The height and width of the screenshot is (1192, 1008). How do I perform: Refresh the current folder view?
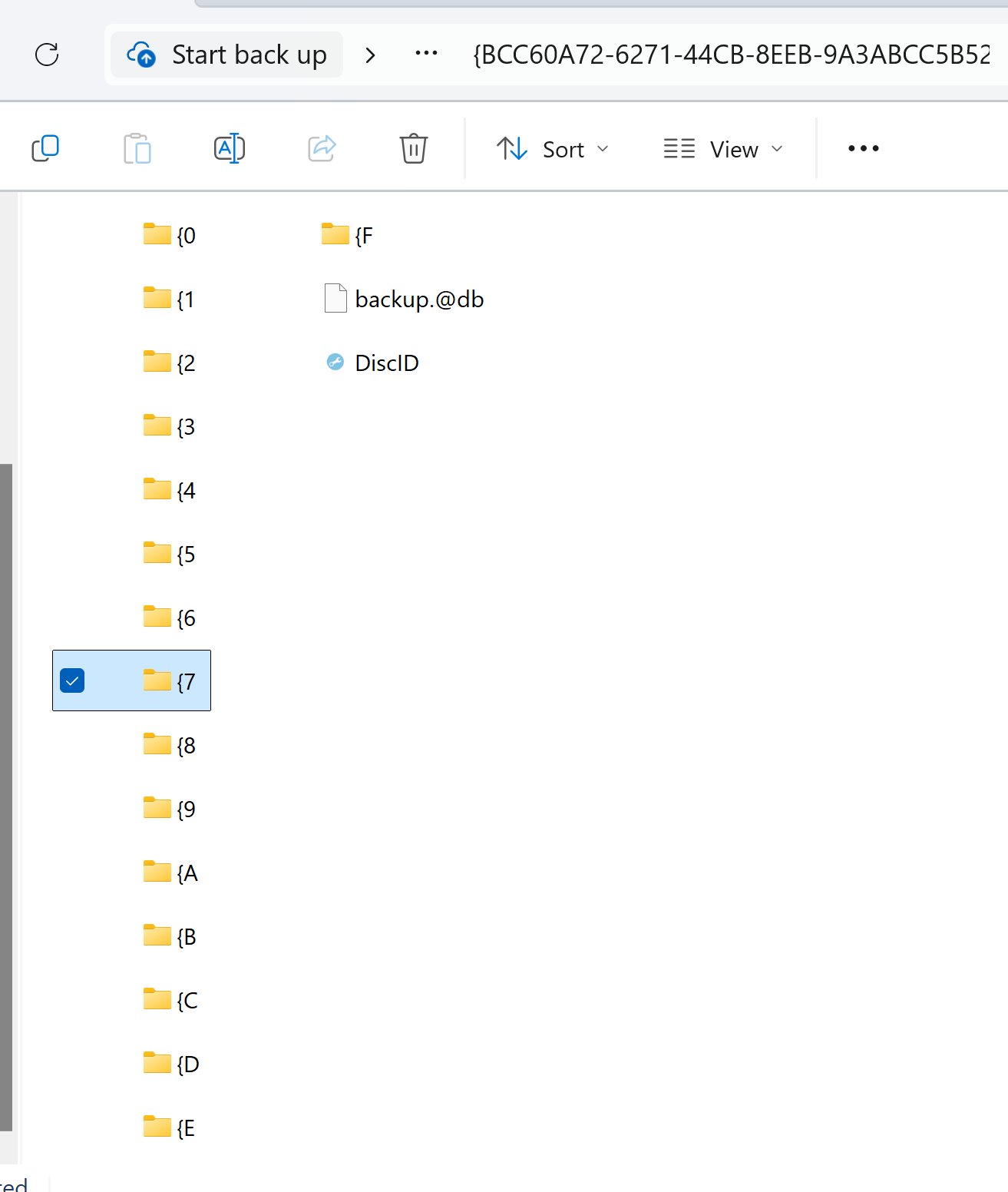coord(47,55)
